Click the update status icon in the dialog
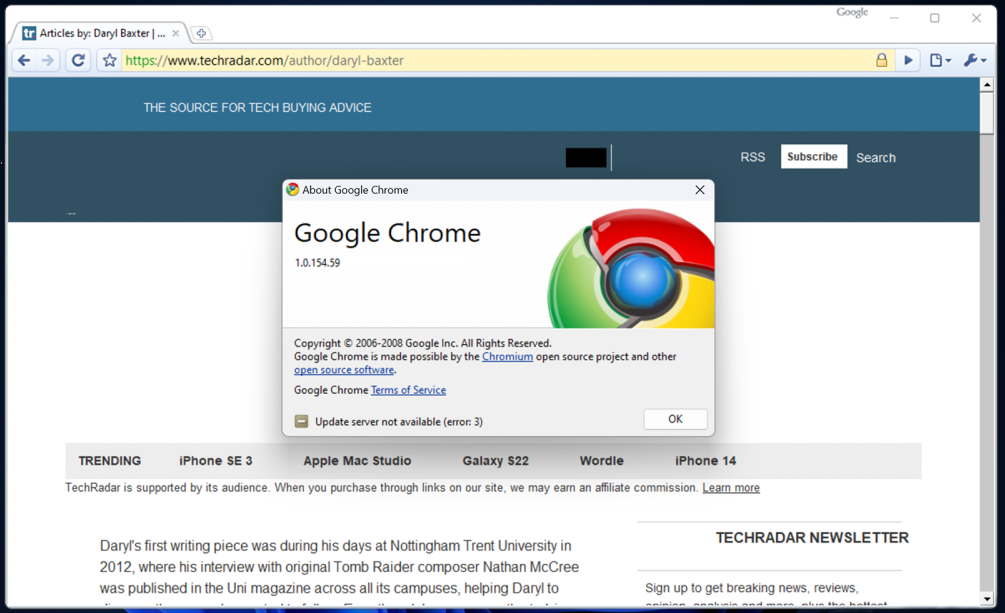1005x613 pixels. (301, 421)
